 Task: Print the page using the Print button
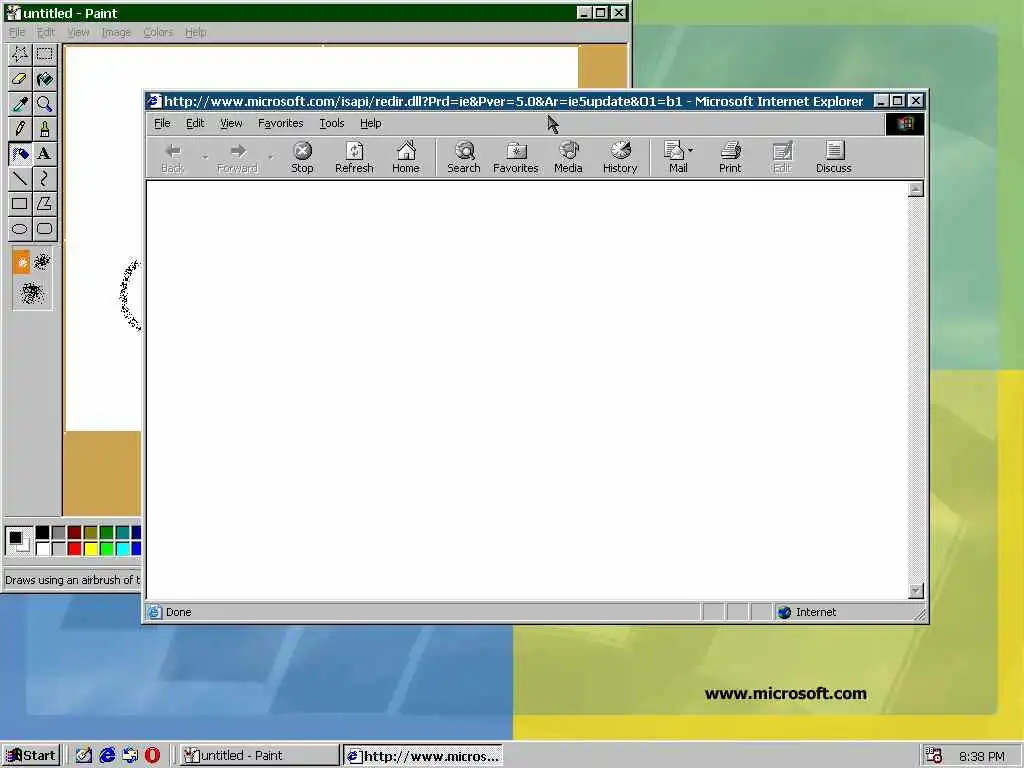pyautogui.click(x=730, y=157)
